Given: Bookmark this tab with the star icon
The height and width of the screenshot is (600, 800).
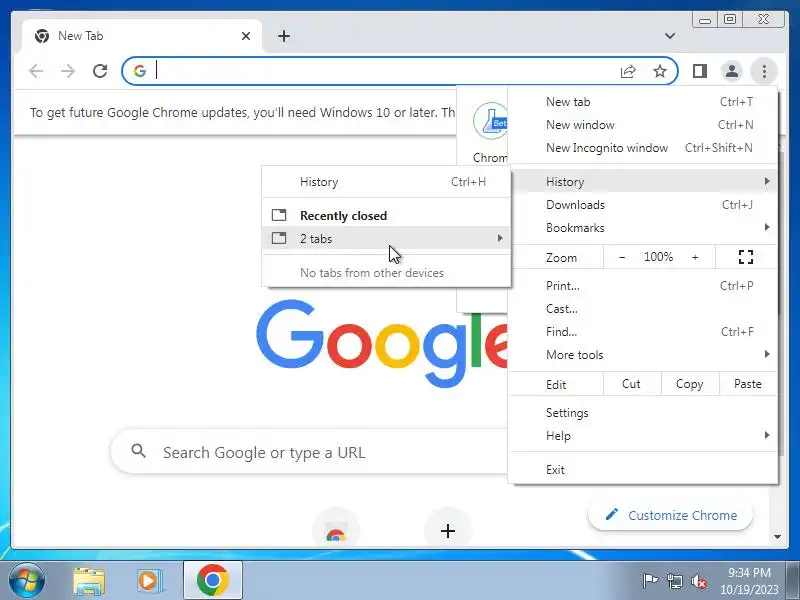Looking at the screenshot, I should pos(660,71).
